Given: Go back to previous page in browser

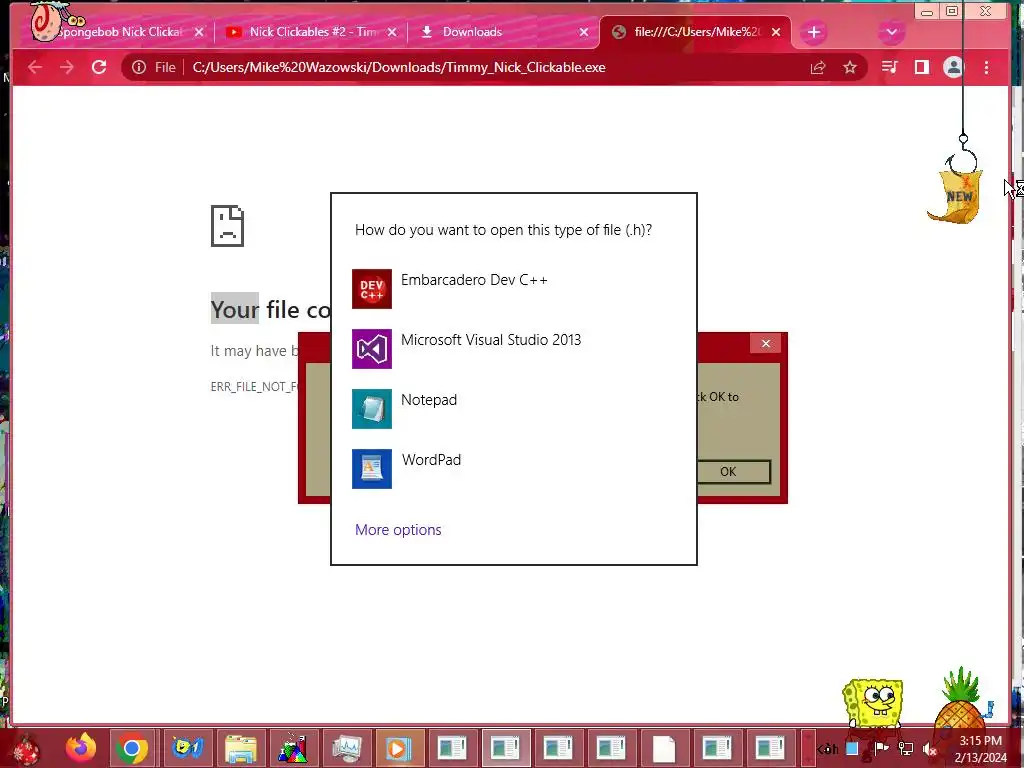Looking at the screenshot, I should click(x=35, y=67).
